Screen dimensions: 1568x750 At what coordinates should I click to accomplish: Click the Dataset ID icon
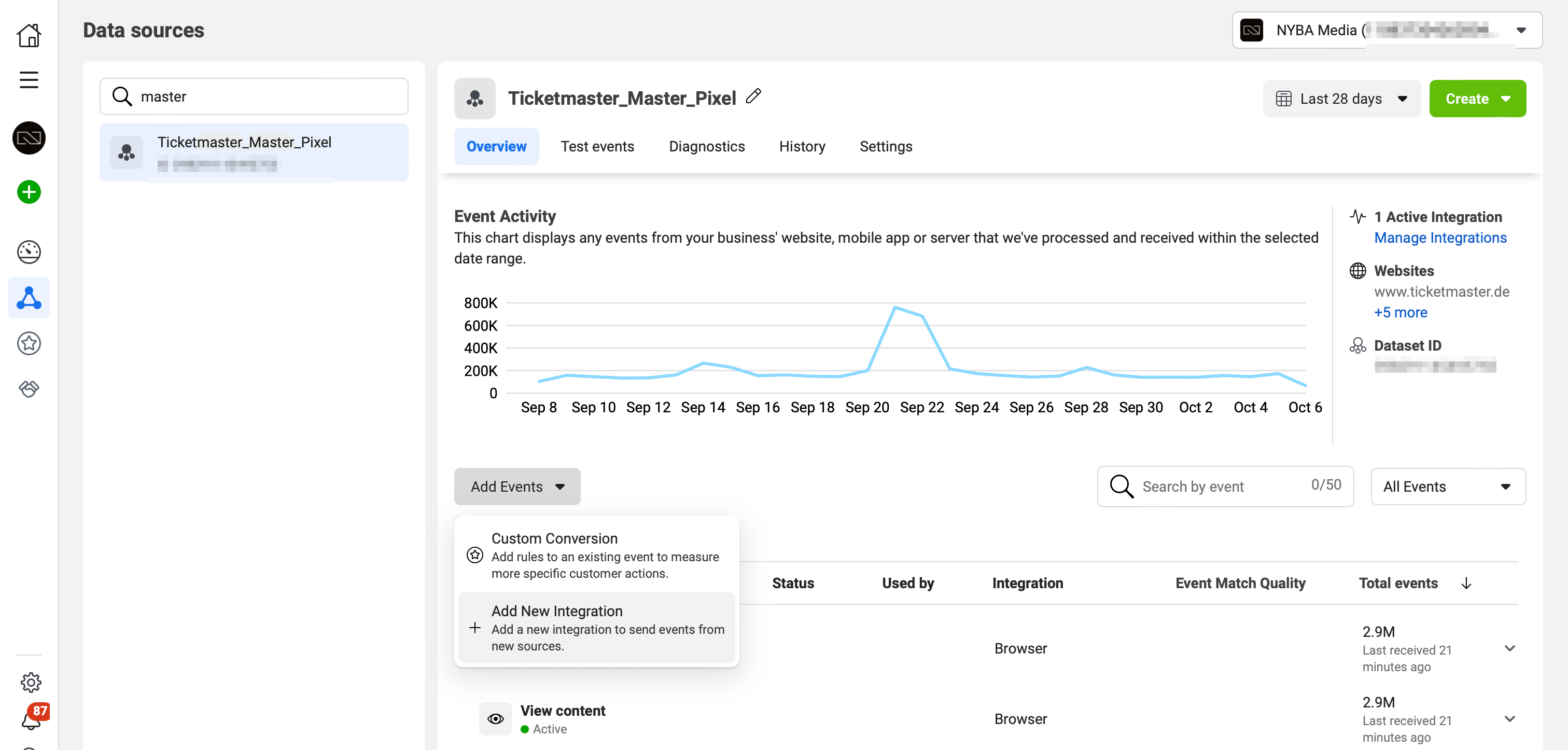pos(1357,345)
